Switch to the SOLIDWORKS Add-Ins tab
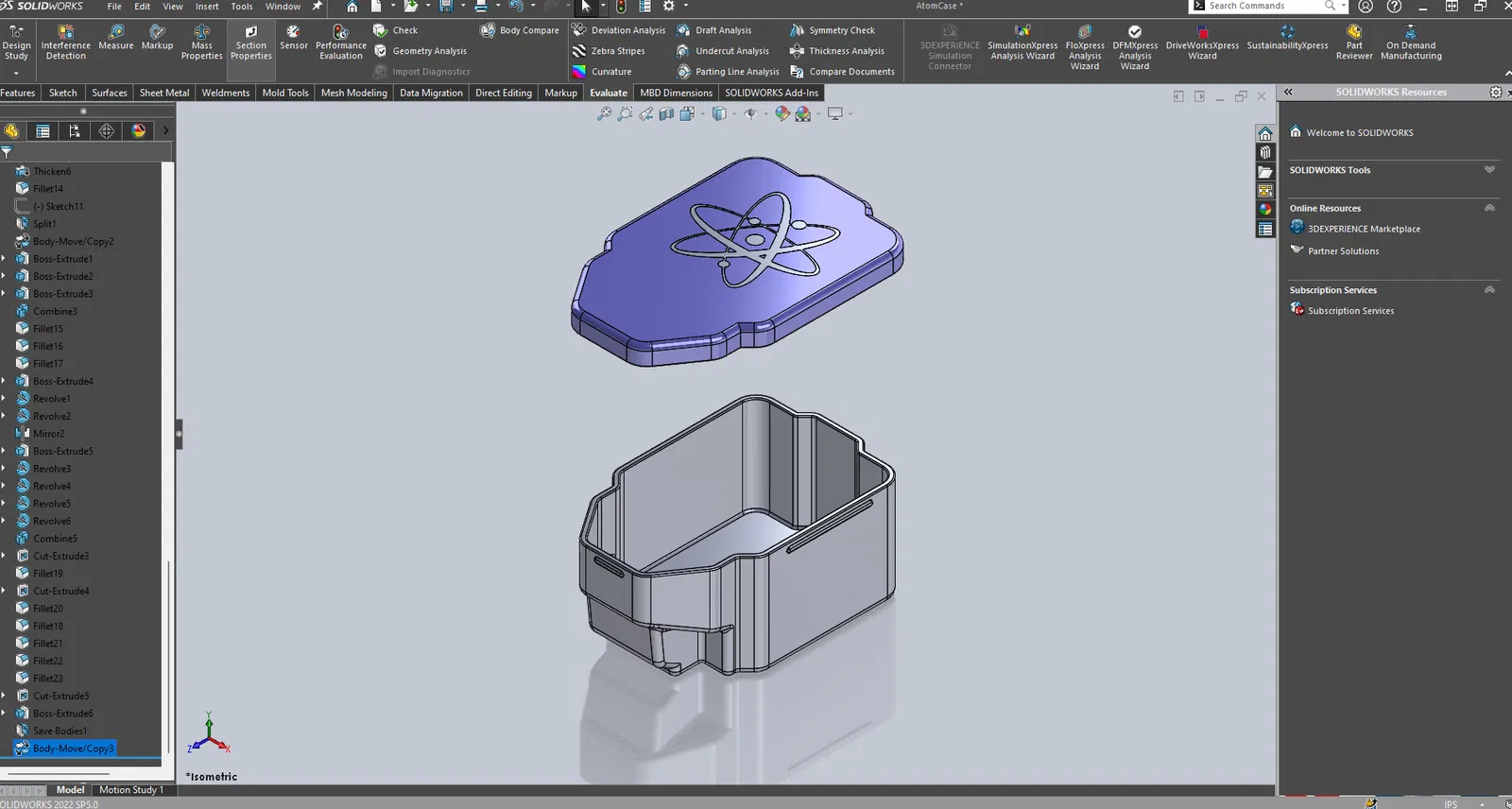This screenshot has height=809, width=1512. pyautogui.click(x=771, y=93)
